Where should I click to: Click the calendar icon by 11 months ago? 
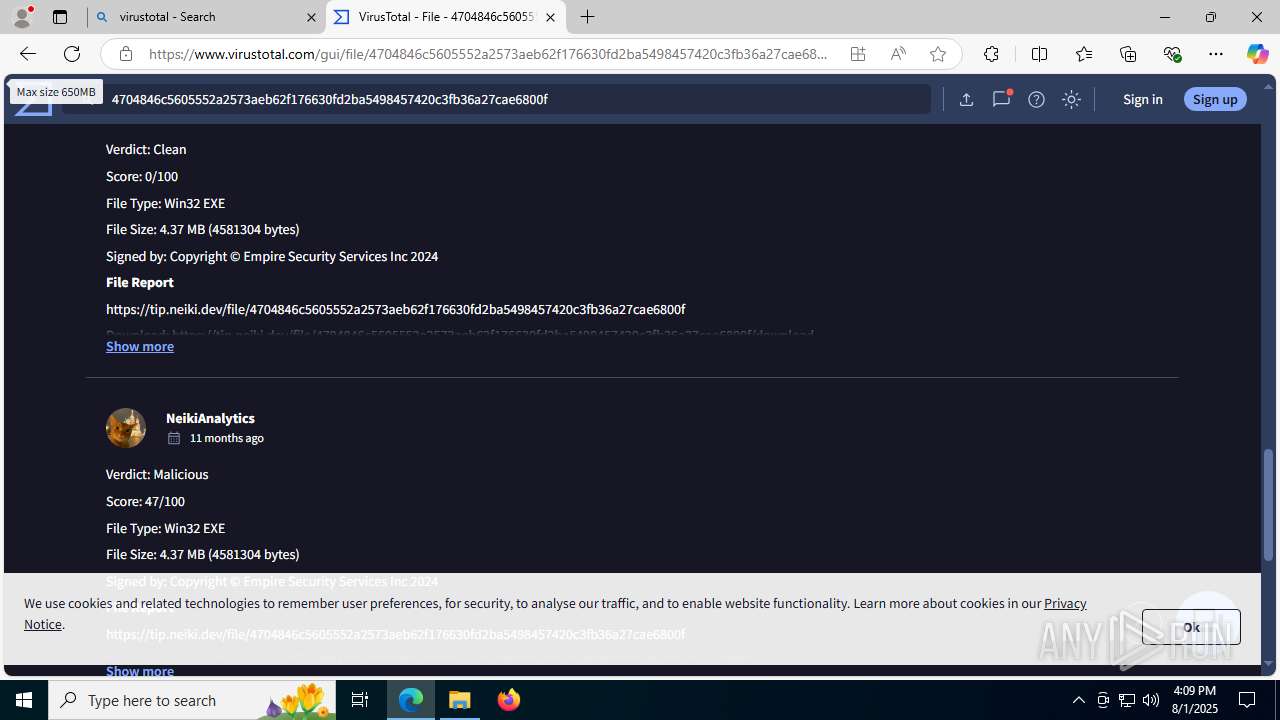(174, 438)
